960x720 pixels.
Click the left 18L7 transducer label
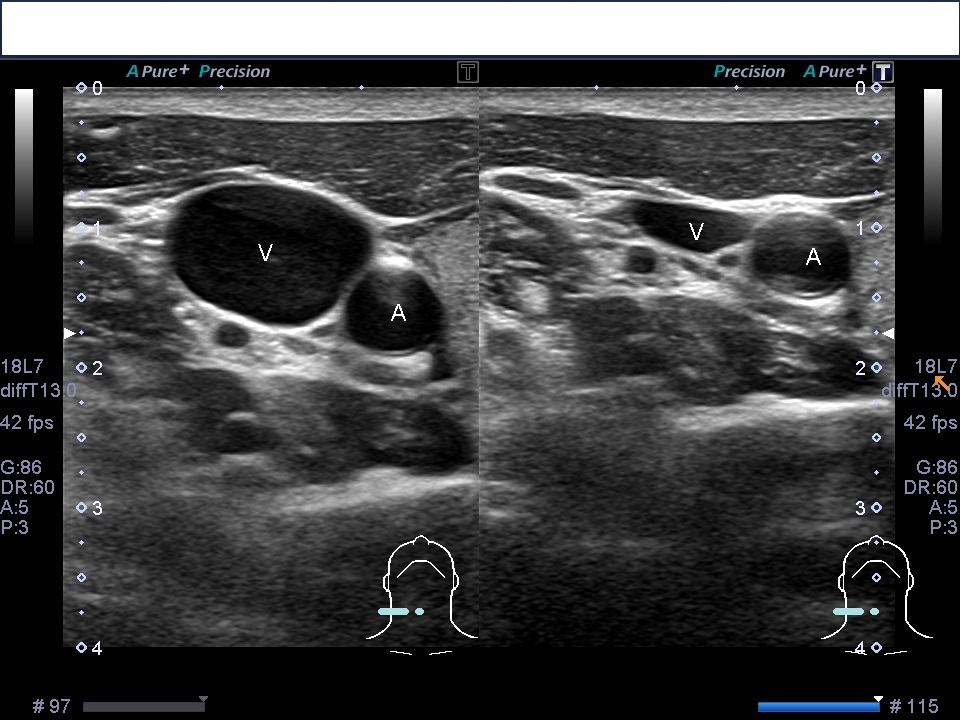[22, 367]
